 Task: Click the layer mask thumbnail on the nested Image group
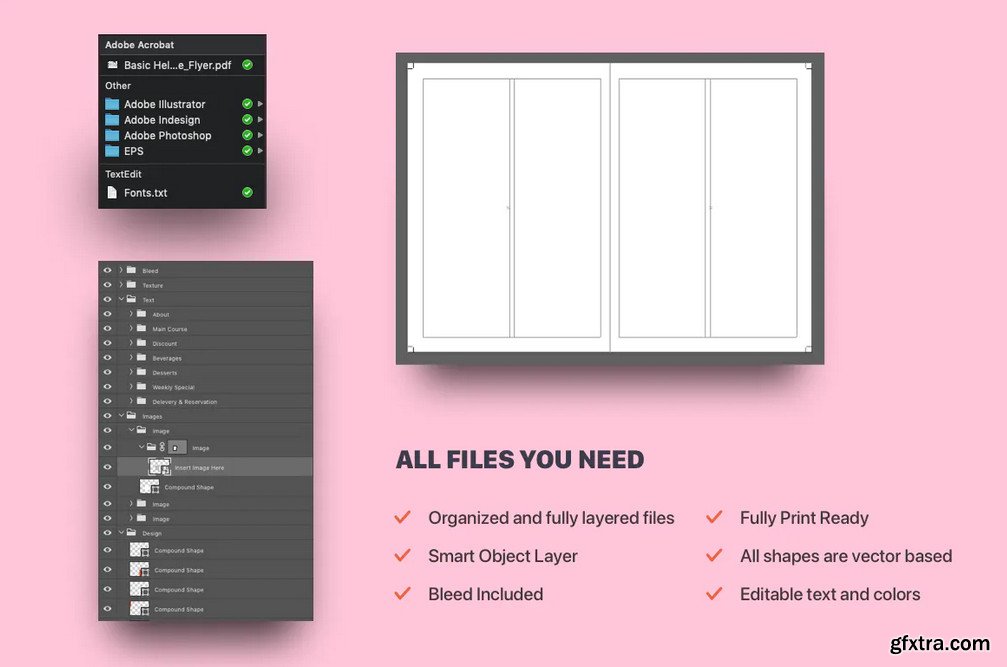(176, 448)
